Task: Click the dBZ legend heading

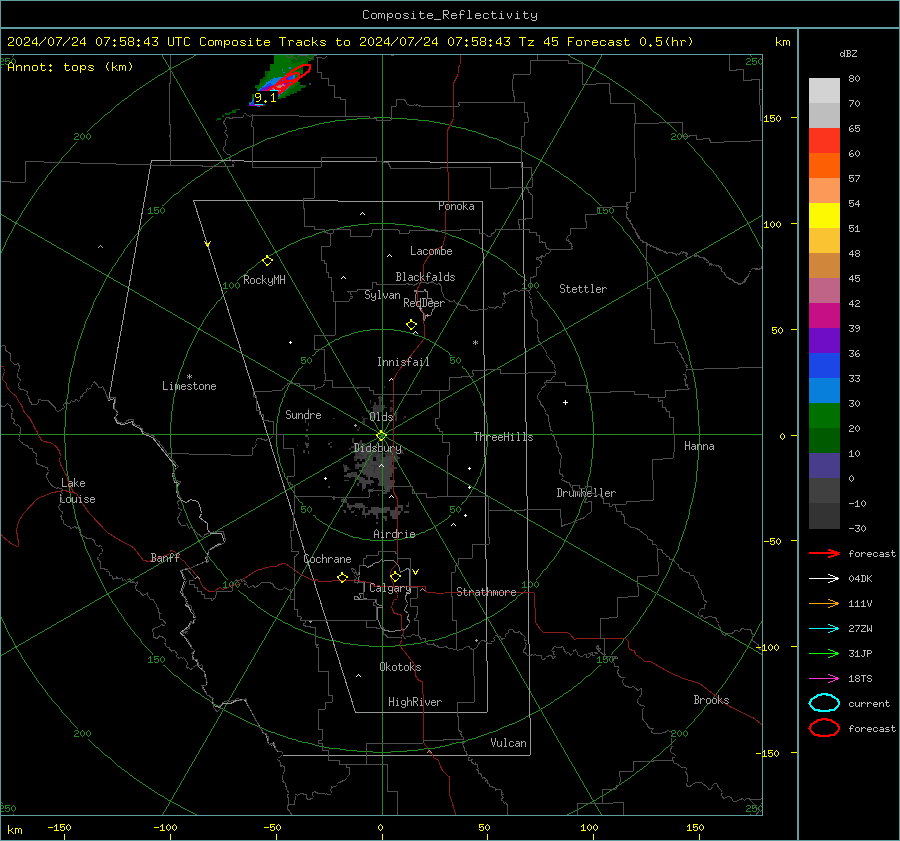Action: pyautogui.click(x=848, y=53)
